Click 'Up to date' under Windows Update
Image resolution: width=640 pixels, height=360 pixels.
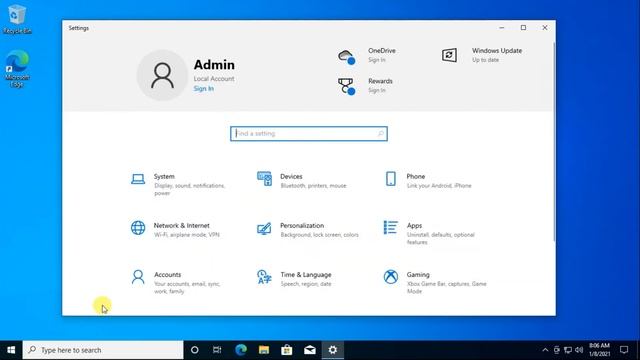point(485,60)
